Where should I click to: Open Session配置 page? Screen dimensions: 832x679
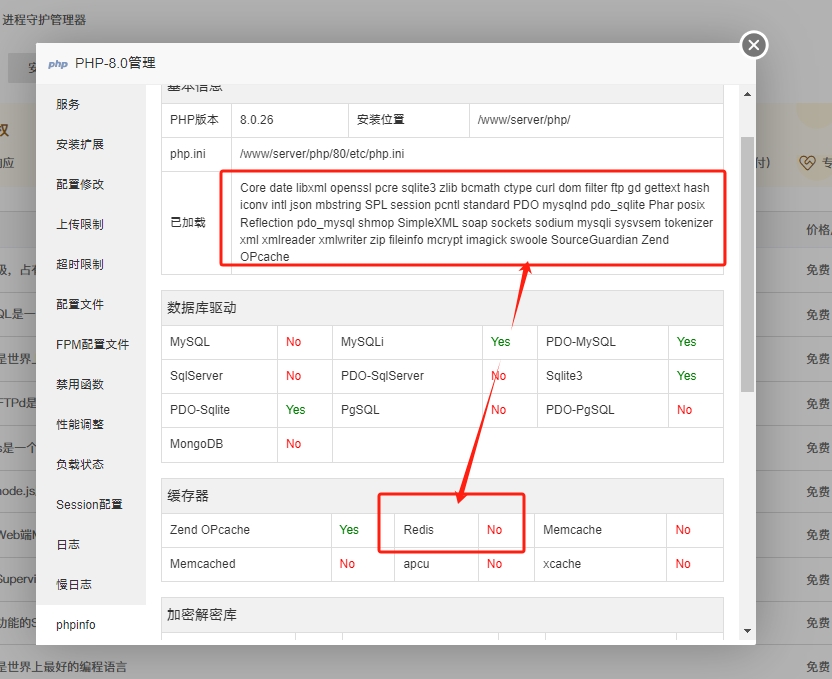89,504
